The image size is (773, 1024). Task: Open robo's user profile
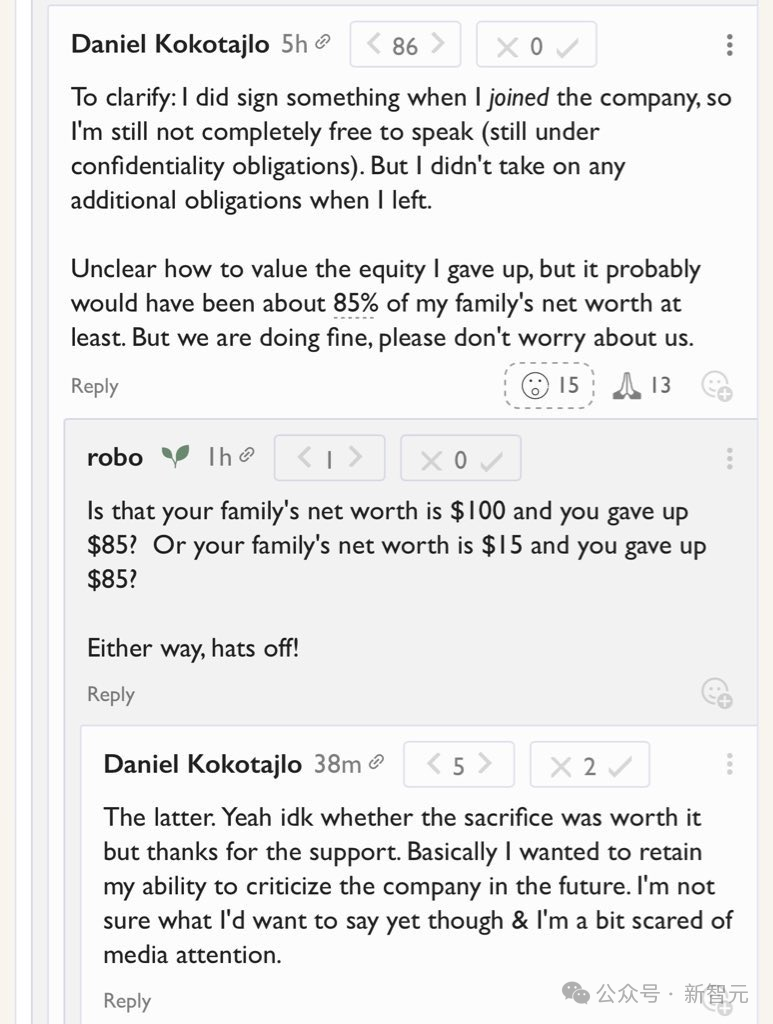pos(115,458)
